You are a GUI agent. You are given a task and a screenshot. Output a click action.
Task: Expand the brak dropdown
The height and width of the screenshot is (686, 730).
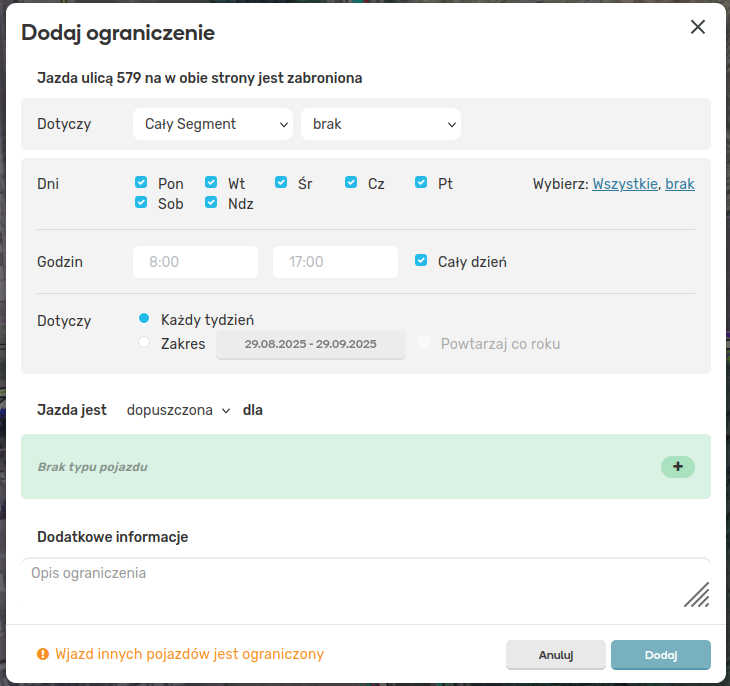coord(380,124)
